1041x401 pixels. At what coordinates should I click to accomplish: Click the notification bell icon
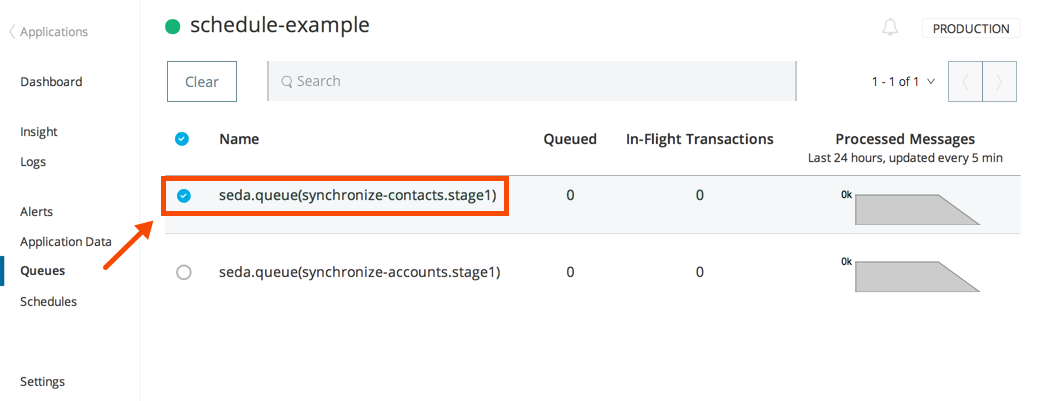pyautogui.click(x=890, y=28)
